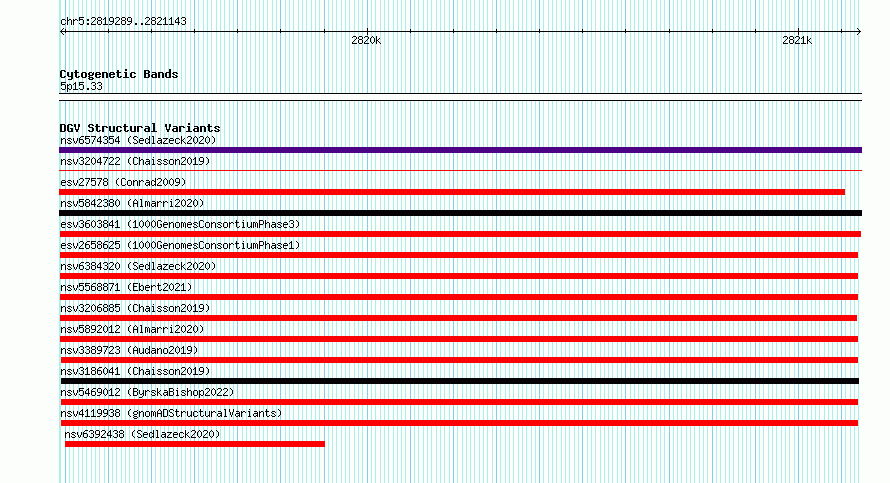Click the esv27578 (Conrad2009) label

pos(123,182)
